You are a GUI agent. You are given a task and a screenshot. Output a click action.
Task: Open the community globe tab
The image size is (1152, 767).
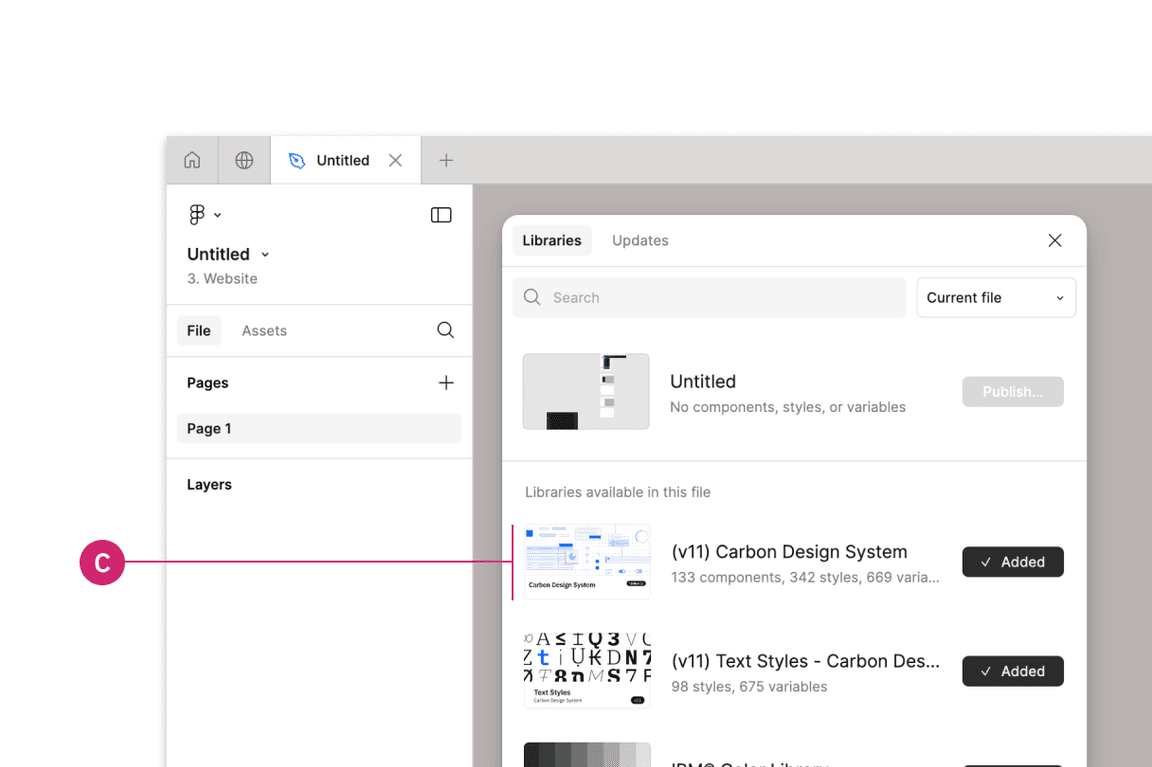(x=244, y=160)
